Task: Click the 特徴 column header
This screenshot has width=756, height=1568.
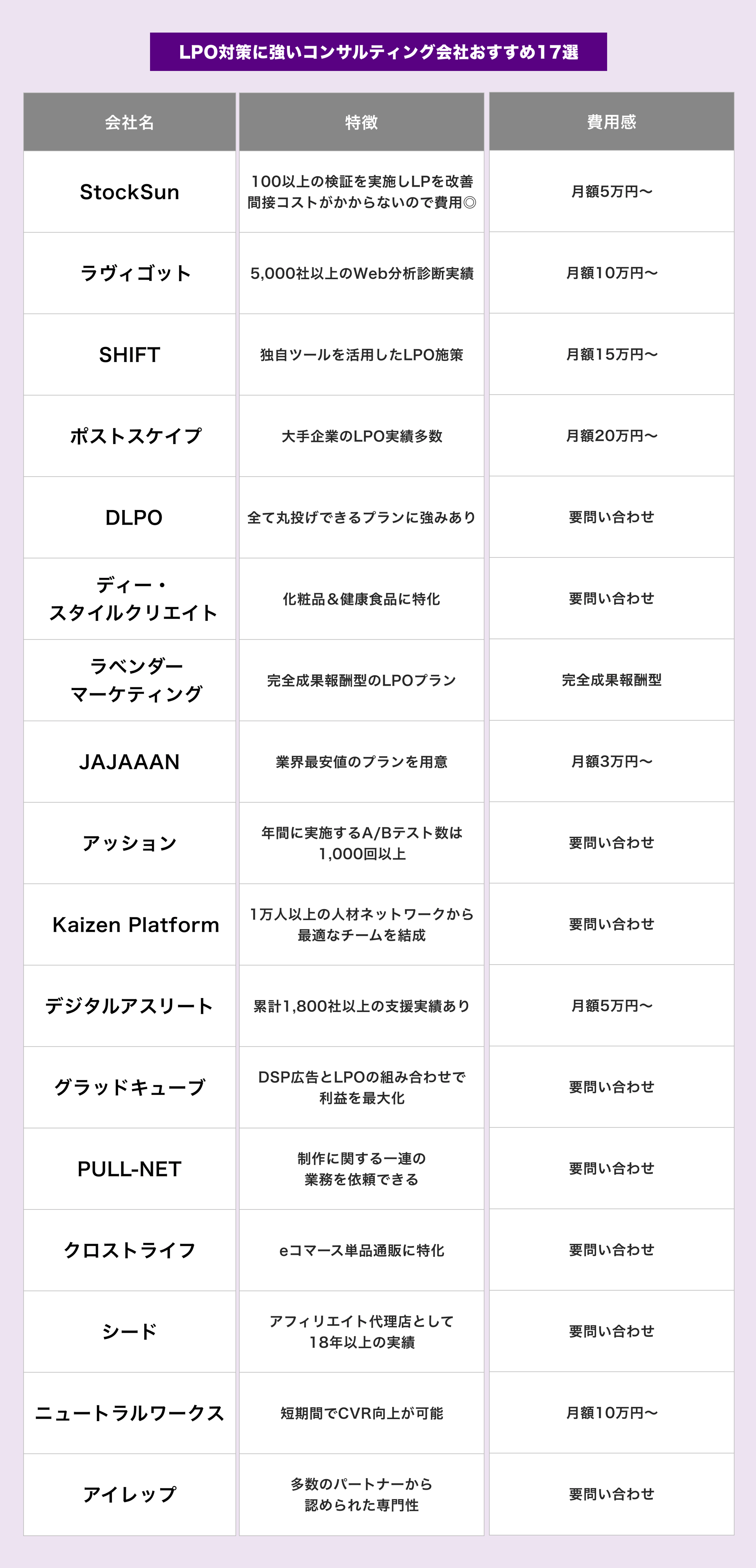Action: [x=361, y=122]
